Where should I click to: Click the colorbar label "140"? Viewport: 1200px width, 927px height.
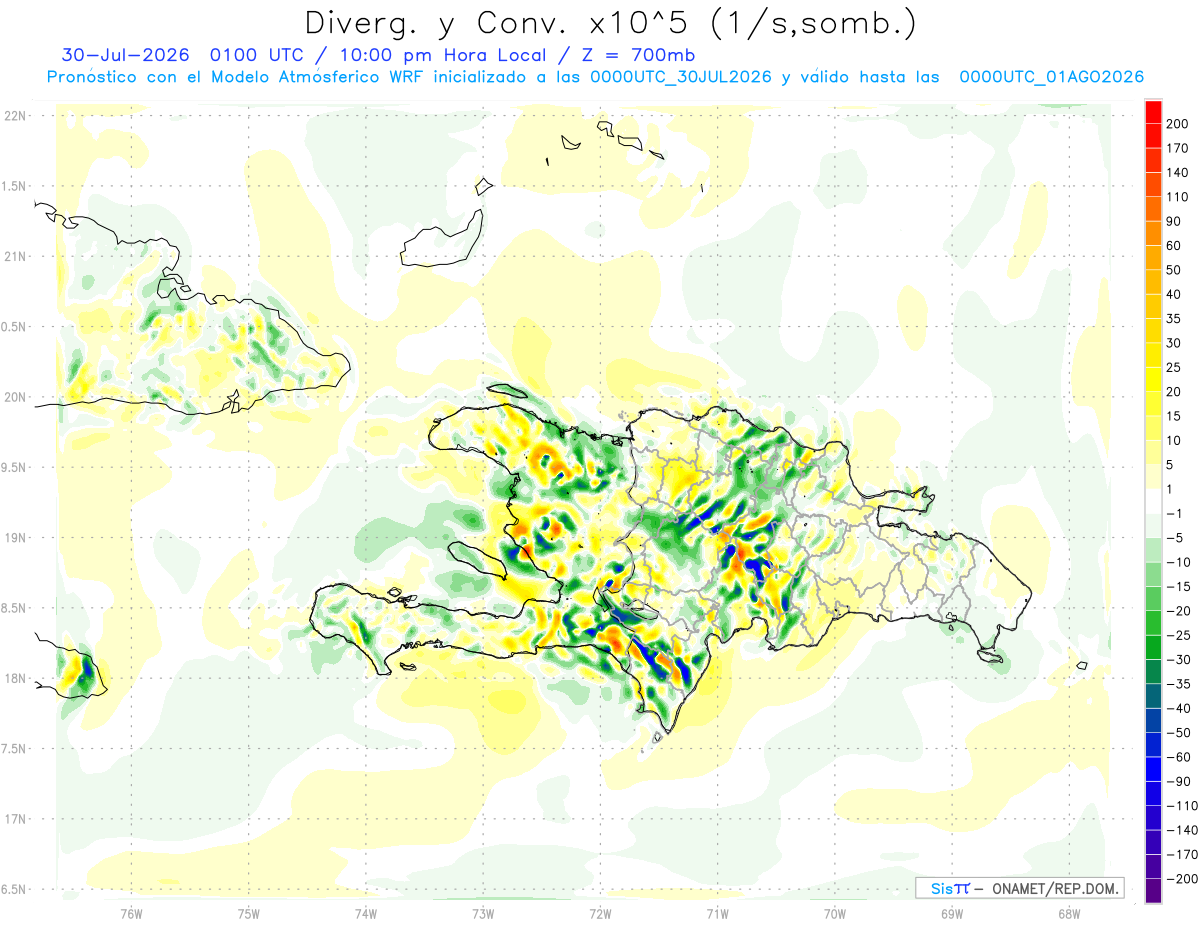(1177, 172)
